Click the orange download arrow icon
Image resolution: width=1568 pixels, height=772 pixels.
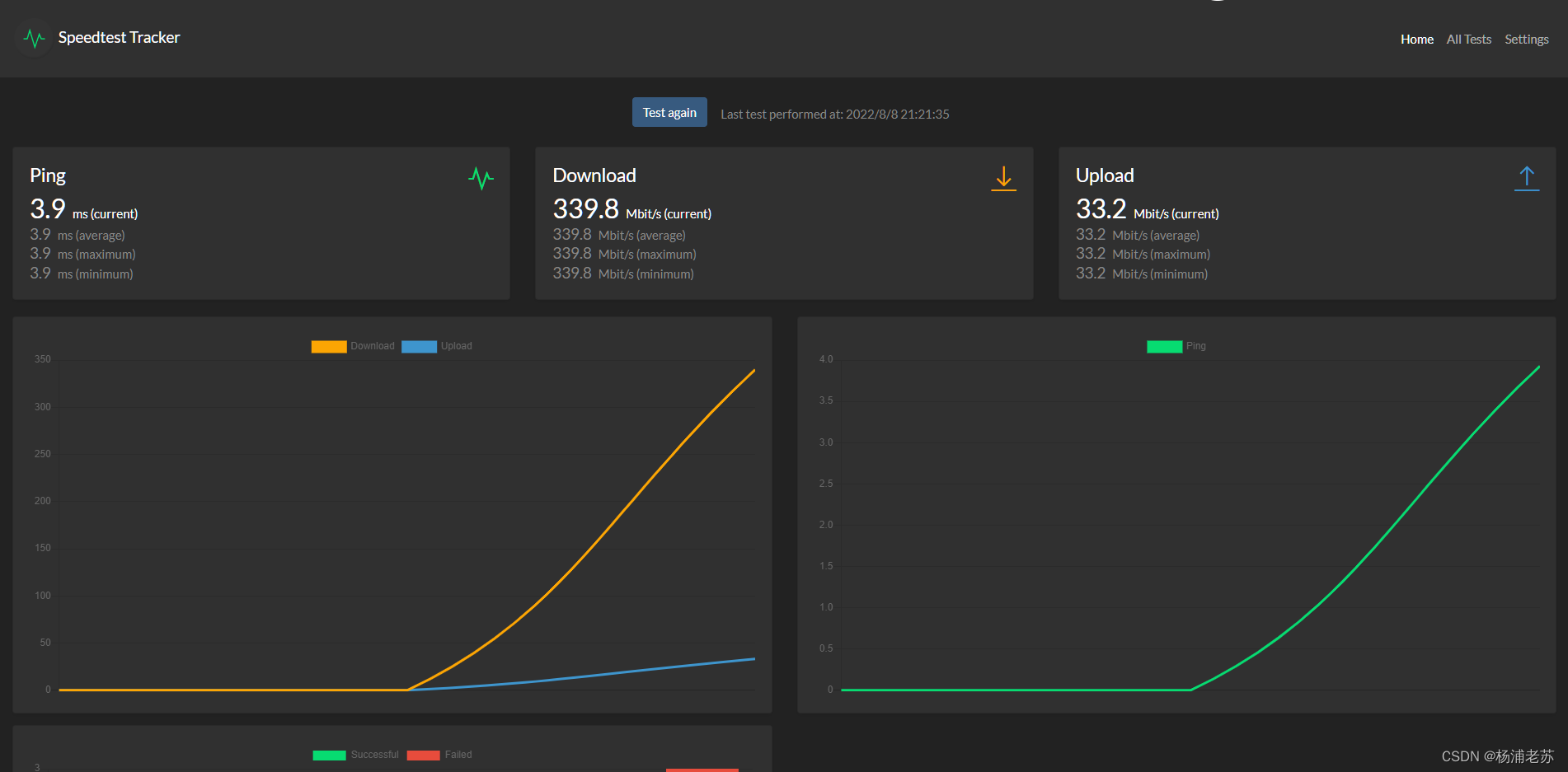(x=1003, y=178)
